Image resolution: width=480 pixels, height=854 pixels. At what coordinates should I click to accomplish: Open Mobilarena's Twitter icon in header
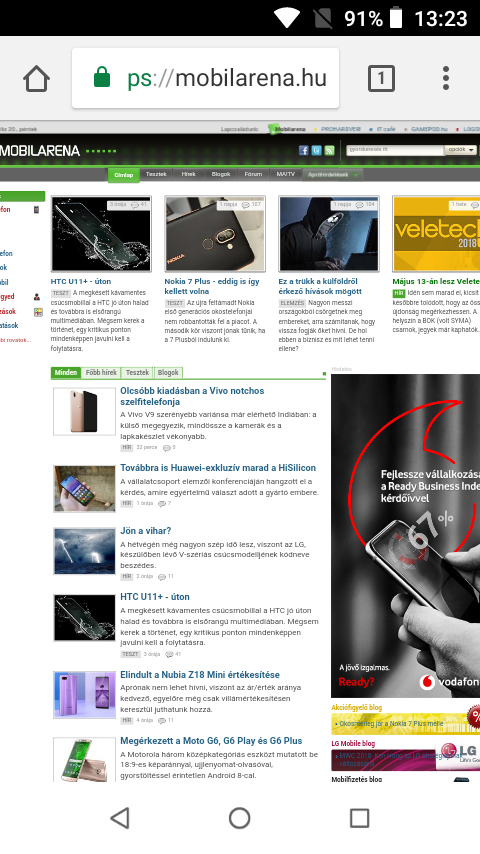(316, 151)
